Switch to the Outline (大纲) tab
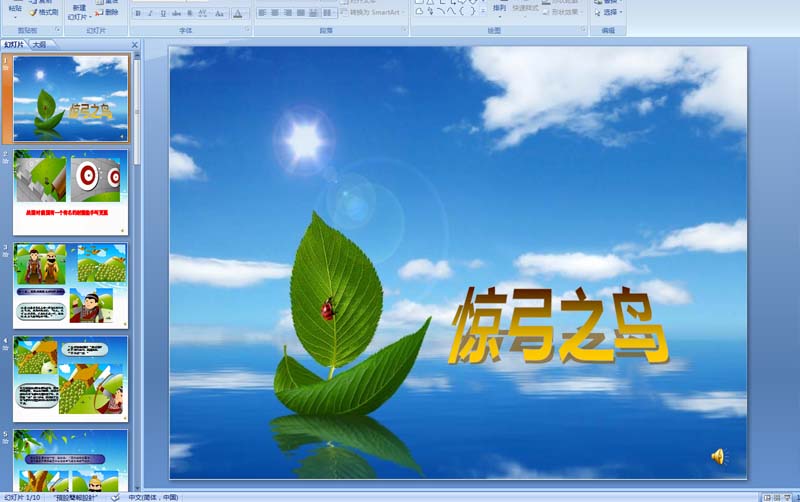This screenshot has width=800, height=502. (39, 45)
